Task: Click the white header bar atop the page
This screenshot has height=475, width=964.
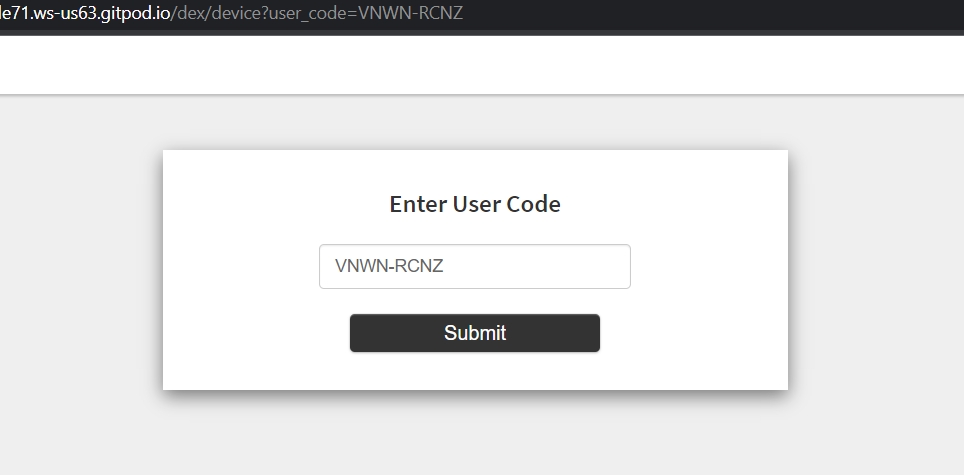Action: pyautogui.click(x=480, y=66)
